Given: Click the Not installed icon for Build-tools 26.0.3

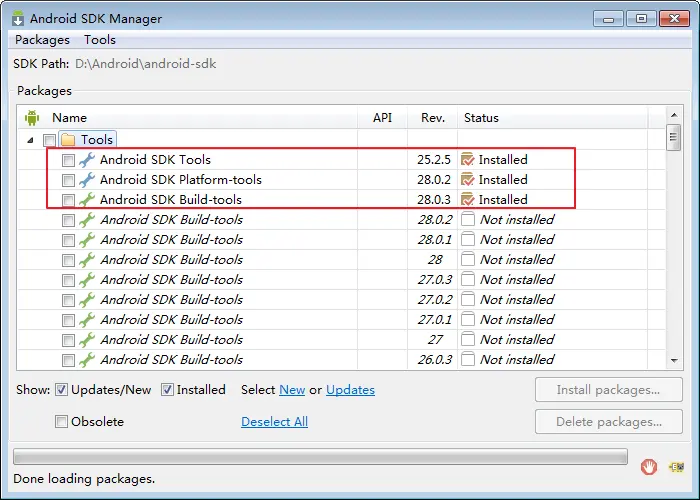Looking at the screenshot, I should coord(467,360).
